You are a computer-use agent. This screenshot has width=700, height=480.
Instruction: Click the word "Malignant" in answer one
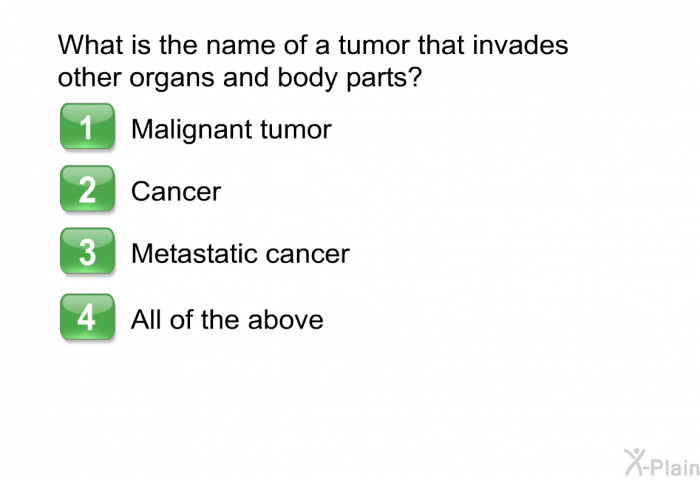tap(192, 129)
